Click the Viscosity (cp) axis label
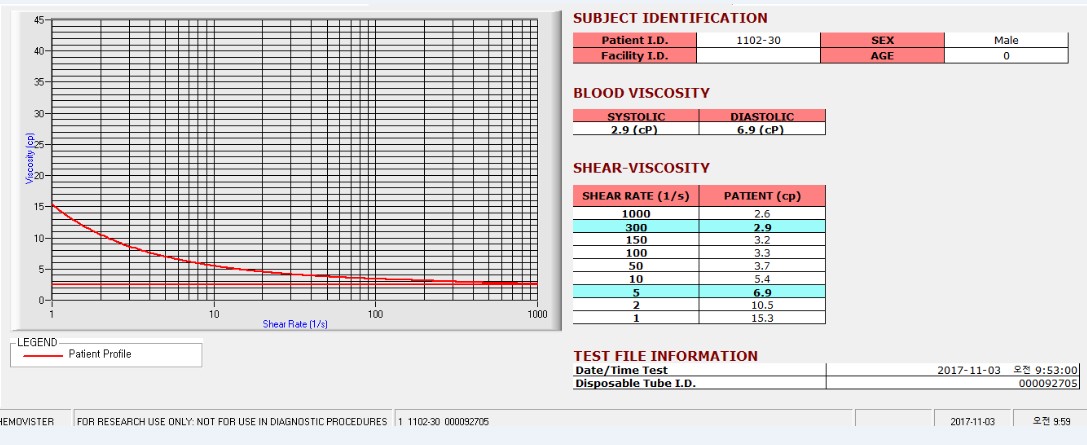 point(30,158)
